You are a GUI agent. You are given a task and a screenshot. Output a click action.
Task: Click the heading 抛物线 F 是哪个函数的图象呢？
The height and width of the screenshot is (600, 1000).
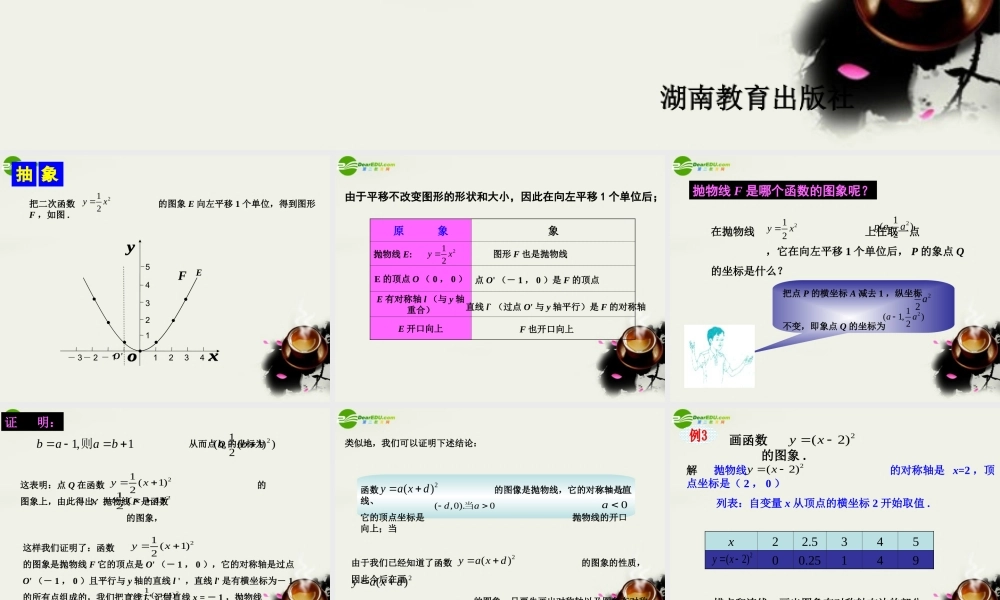tap(782, 190)
